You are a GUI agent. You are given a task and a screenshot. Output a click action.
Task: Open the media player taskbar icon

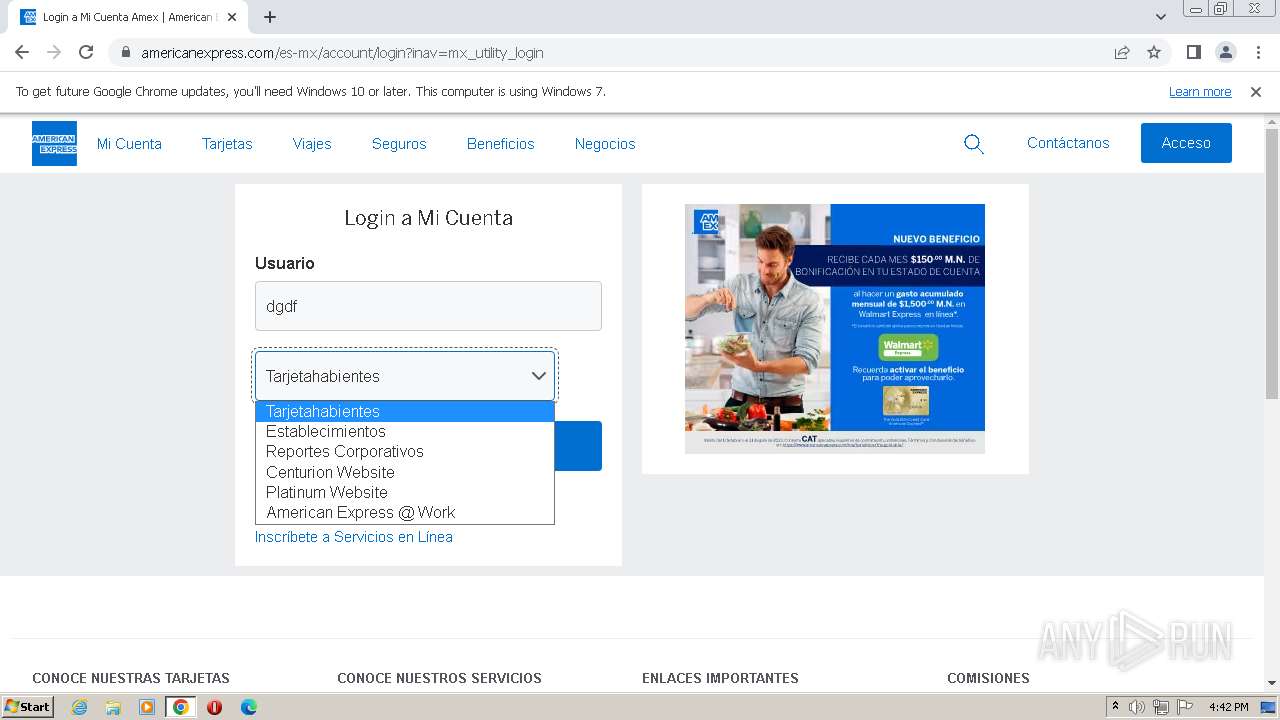(147, 707)
